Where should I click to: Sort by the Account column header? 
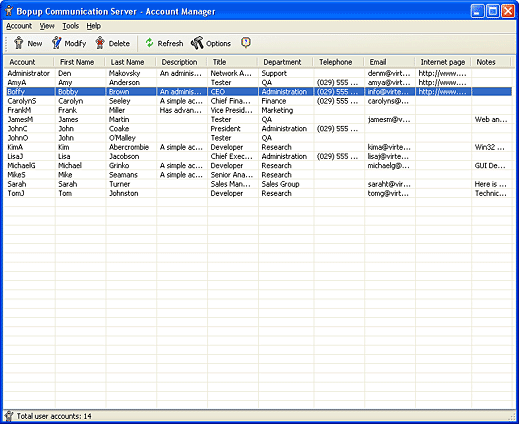[29, 62]
